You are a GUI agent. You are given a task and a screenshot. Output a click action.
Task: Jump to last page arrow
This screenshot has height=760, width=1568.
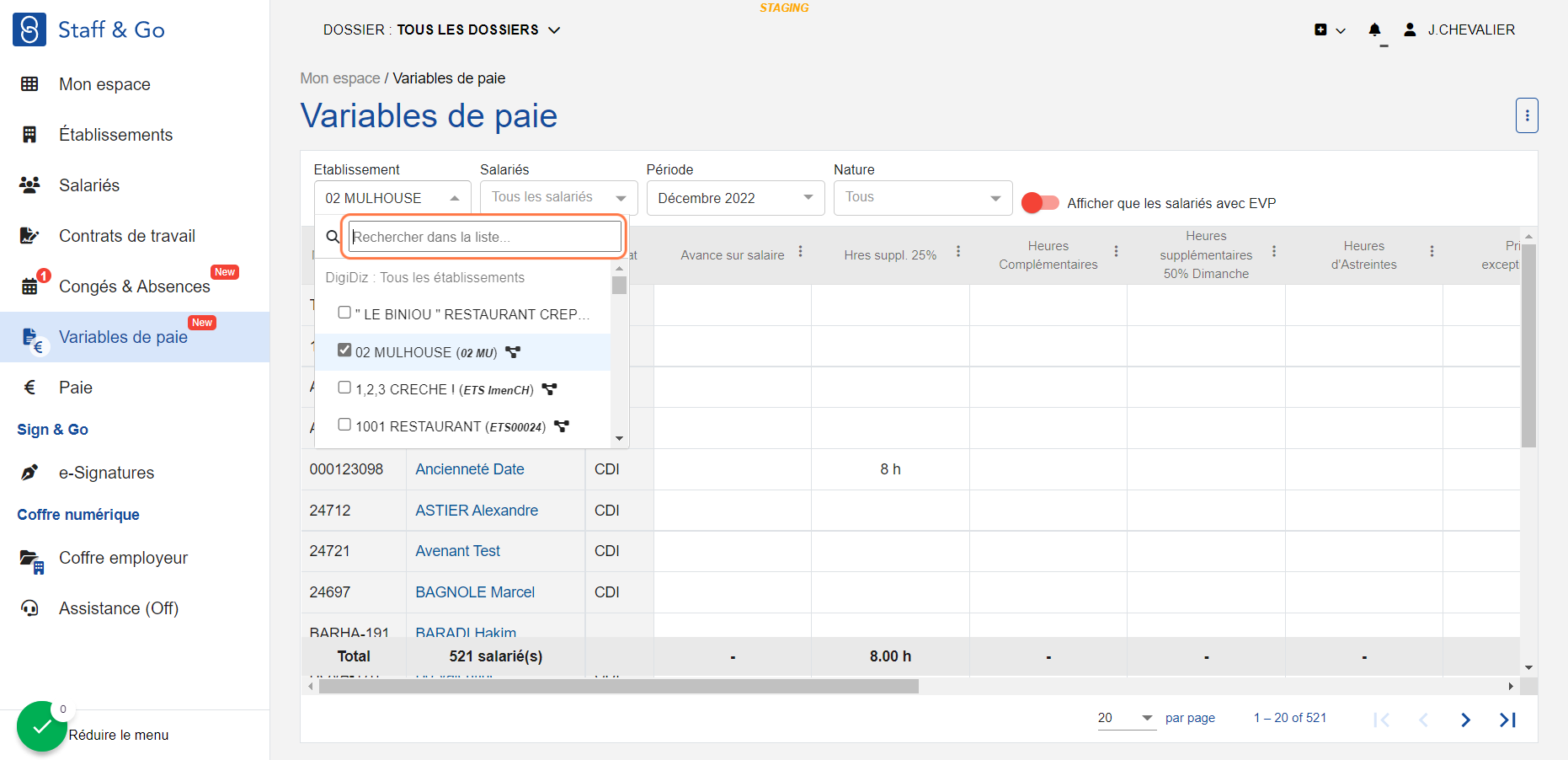click(x=1507, y=720)
